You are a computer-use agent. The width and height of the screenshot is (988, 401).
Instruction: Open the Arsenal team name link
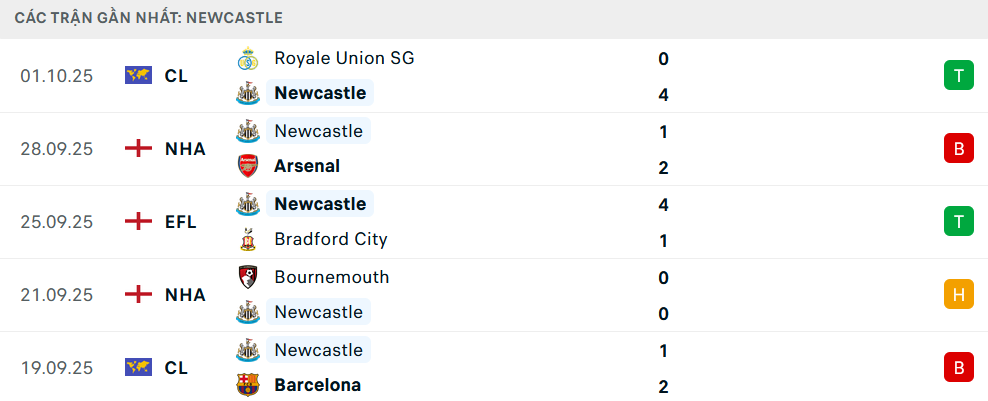click(307, 166)
